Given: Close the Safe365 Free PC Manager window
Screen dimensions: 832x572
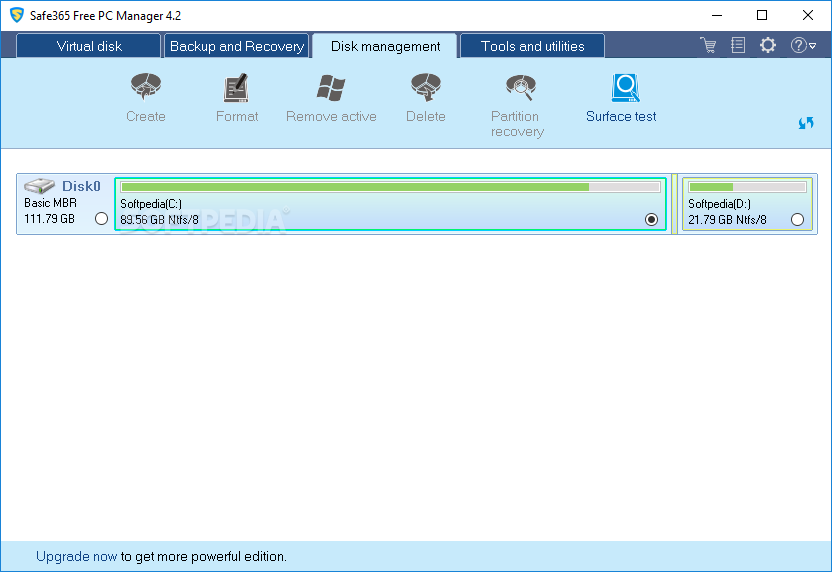Looking at the screenshot, I should [808, 15].
